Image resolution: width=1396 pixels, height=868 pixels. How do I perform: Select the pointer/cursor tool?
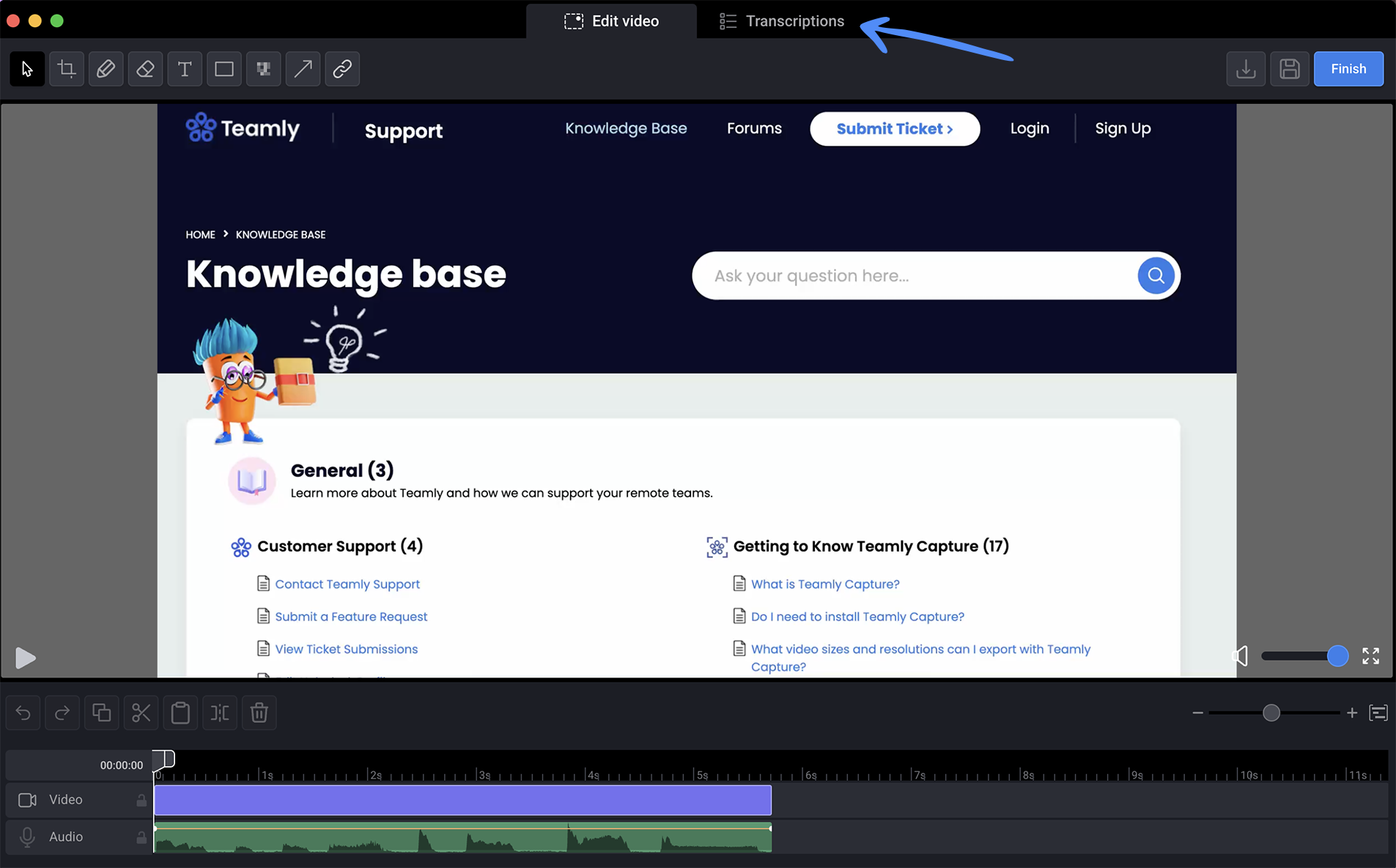(27, 69)
